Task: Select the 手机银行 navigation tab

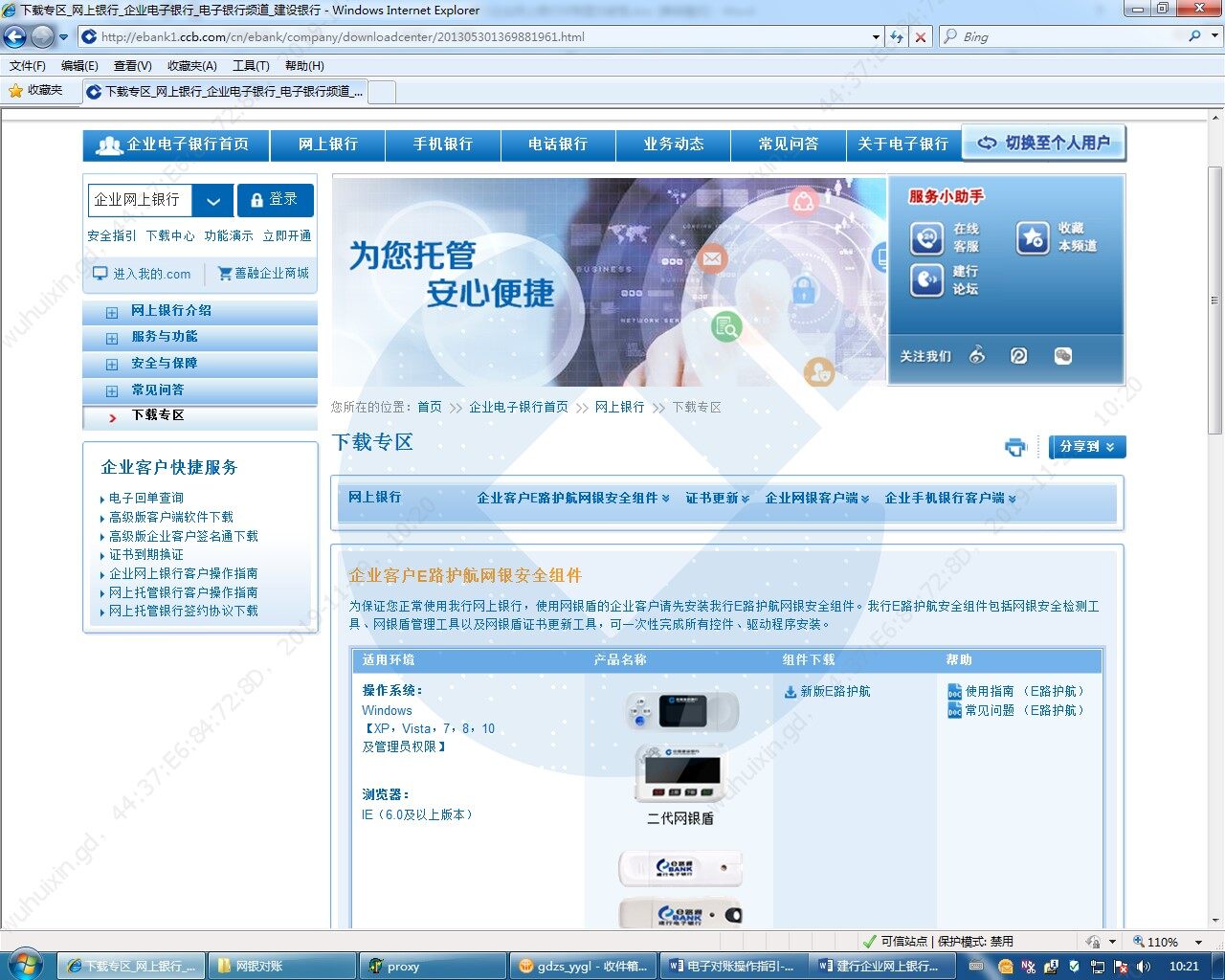Action: (443, 145)
